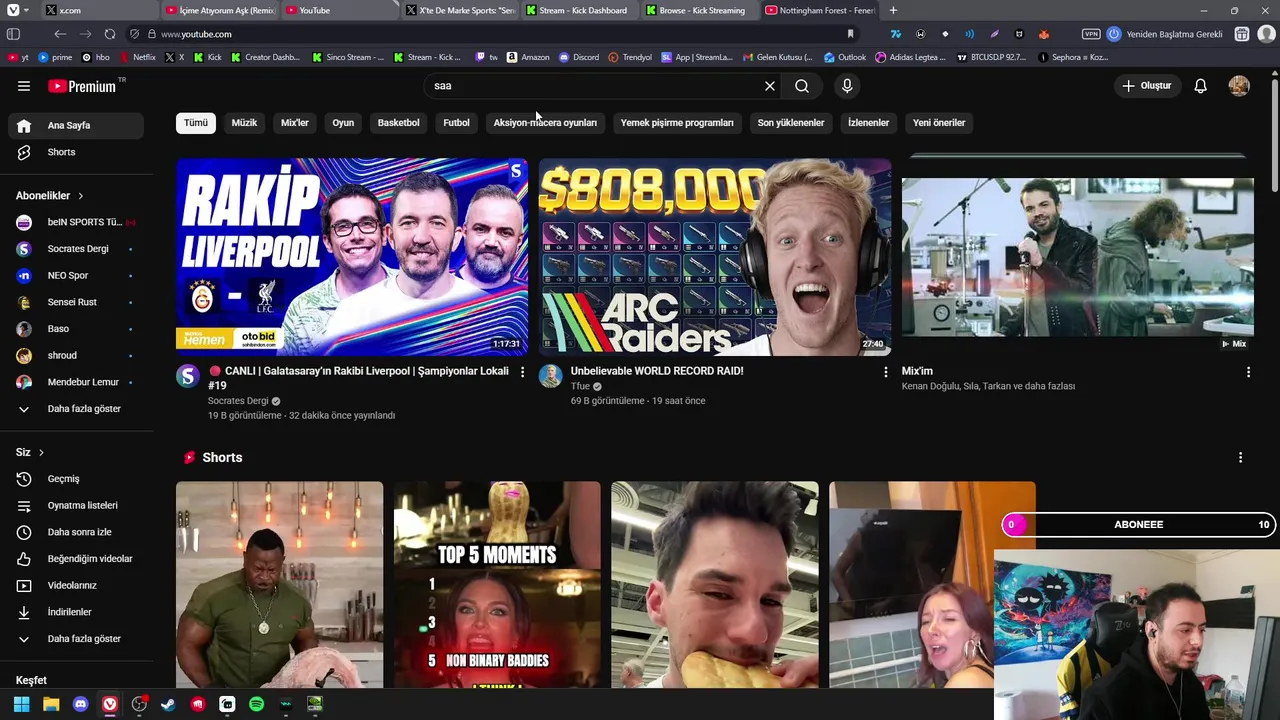Select the İzlenenler chip
The width and height of the screenshot is (1280, 720).
[868, 123]
